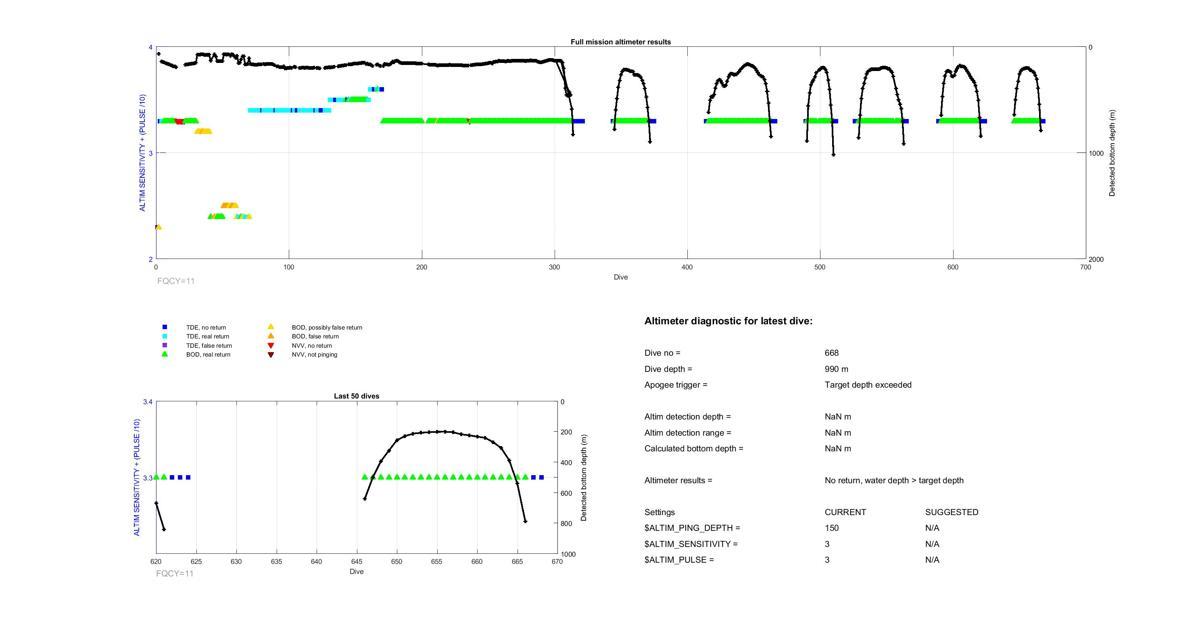Click the cyan square marker for TDE, real return

pos(165,336)
